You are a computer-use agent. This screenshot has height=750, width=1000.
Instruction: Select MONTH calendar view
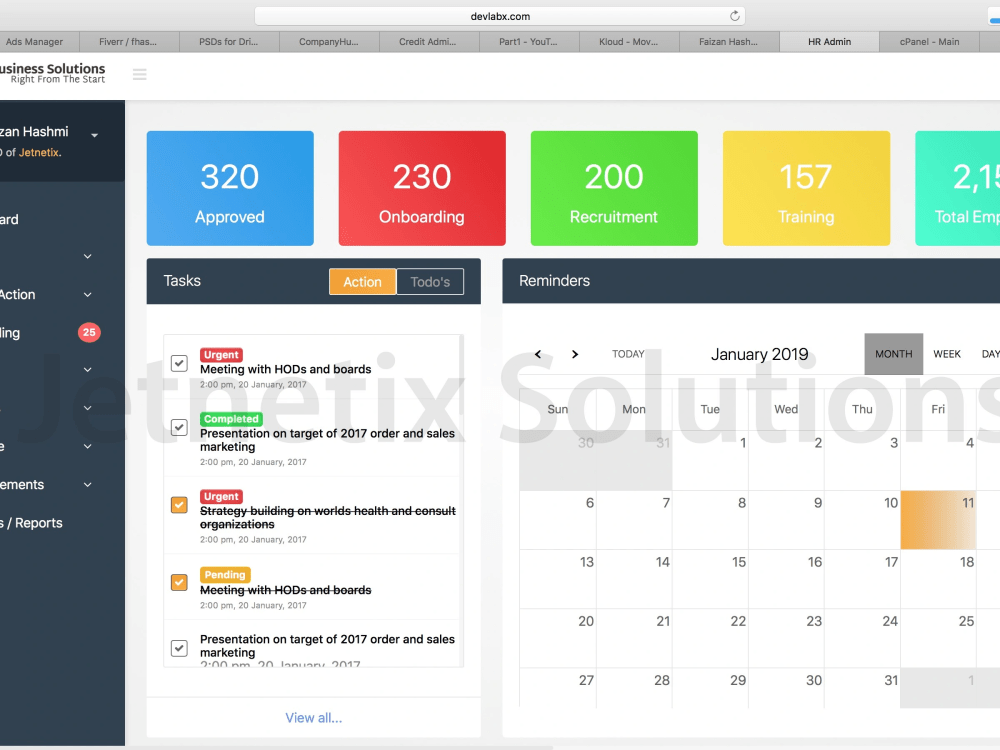893,354
